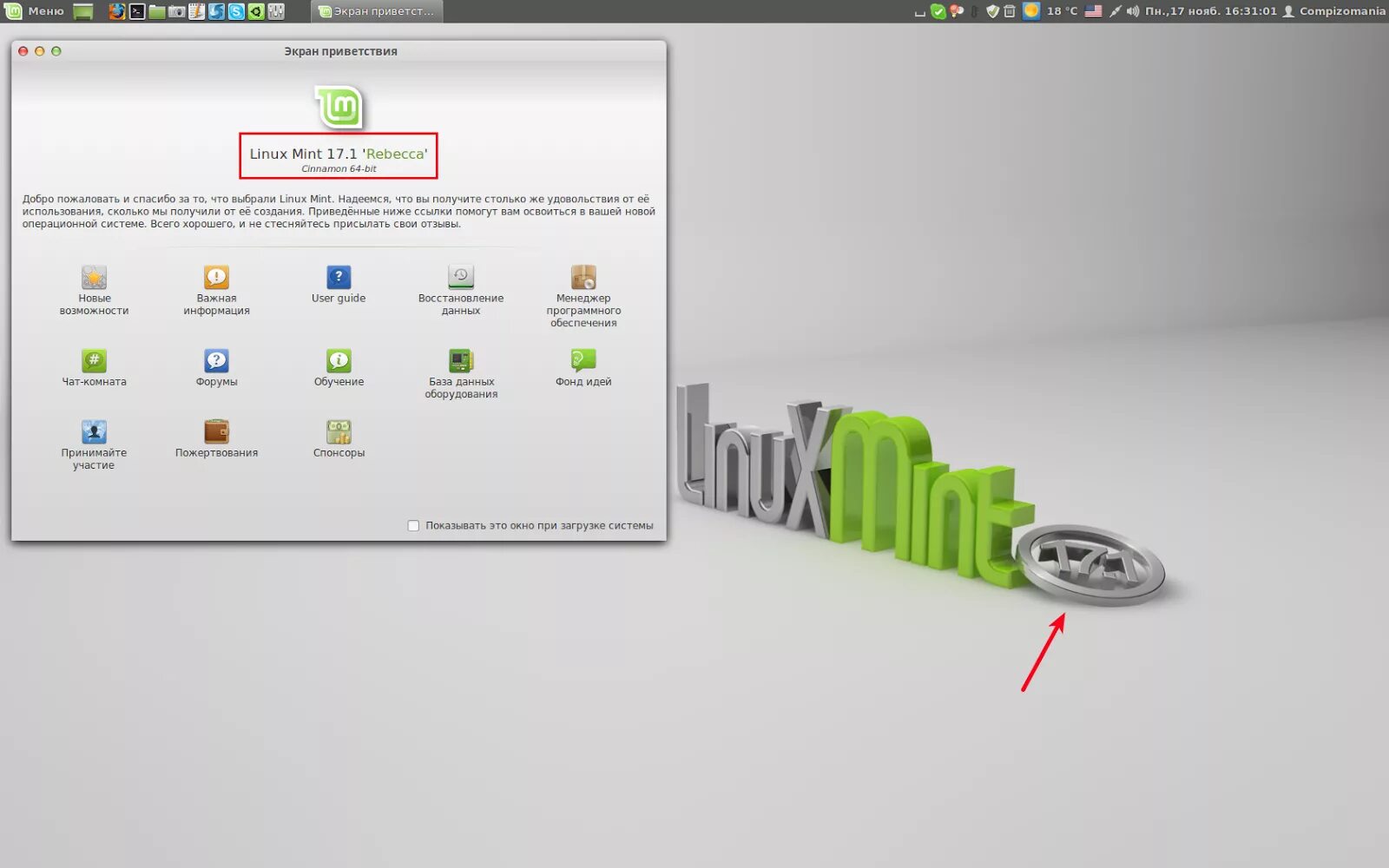Click the 'Rebecca' codename text
Viewport: 1389px width, 868px height.
[x=395, y=154]
